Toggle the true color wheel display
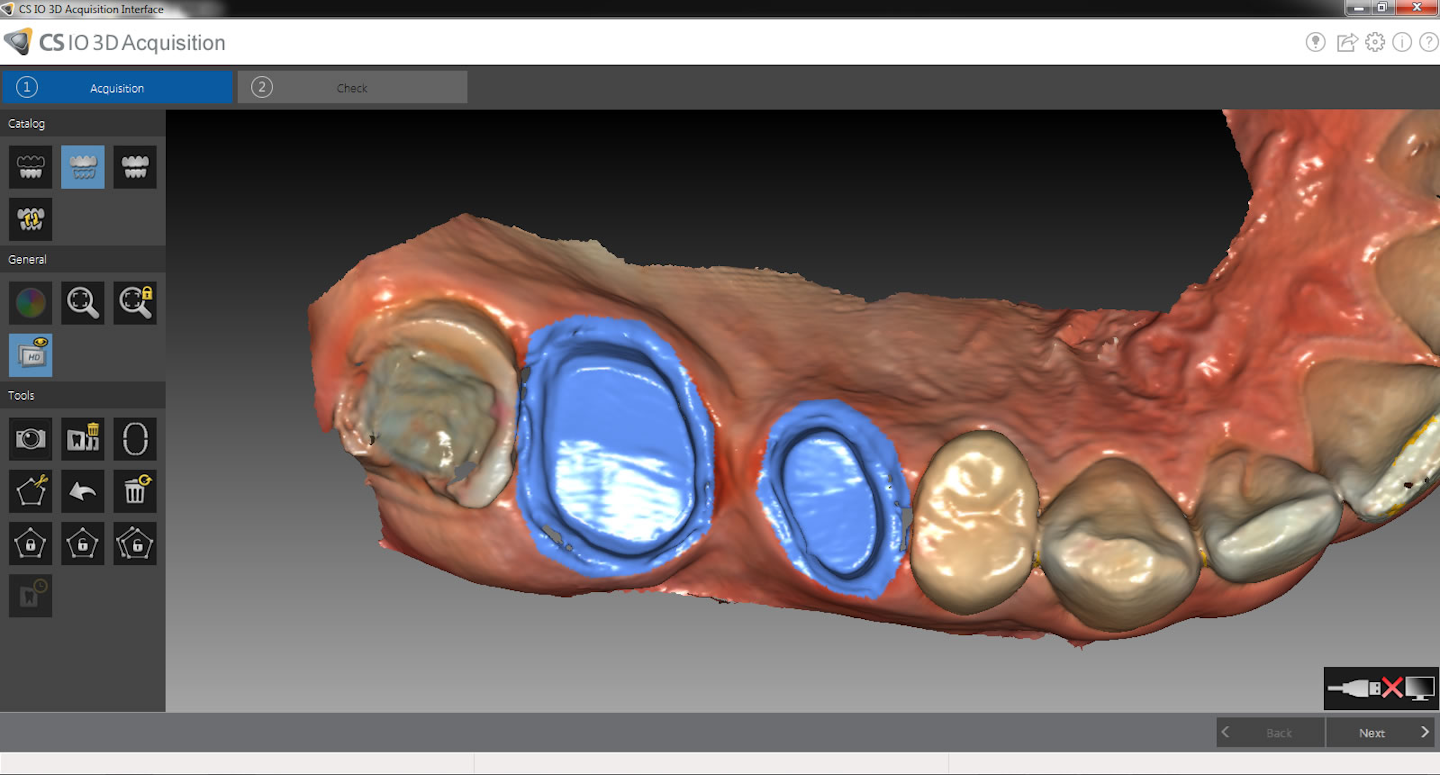Image resolution: width=1440 pixels, height=775 pixels. coord(31,302)
